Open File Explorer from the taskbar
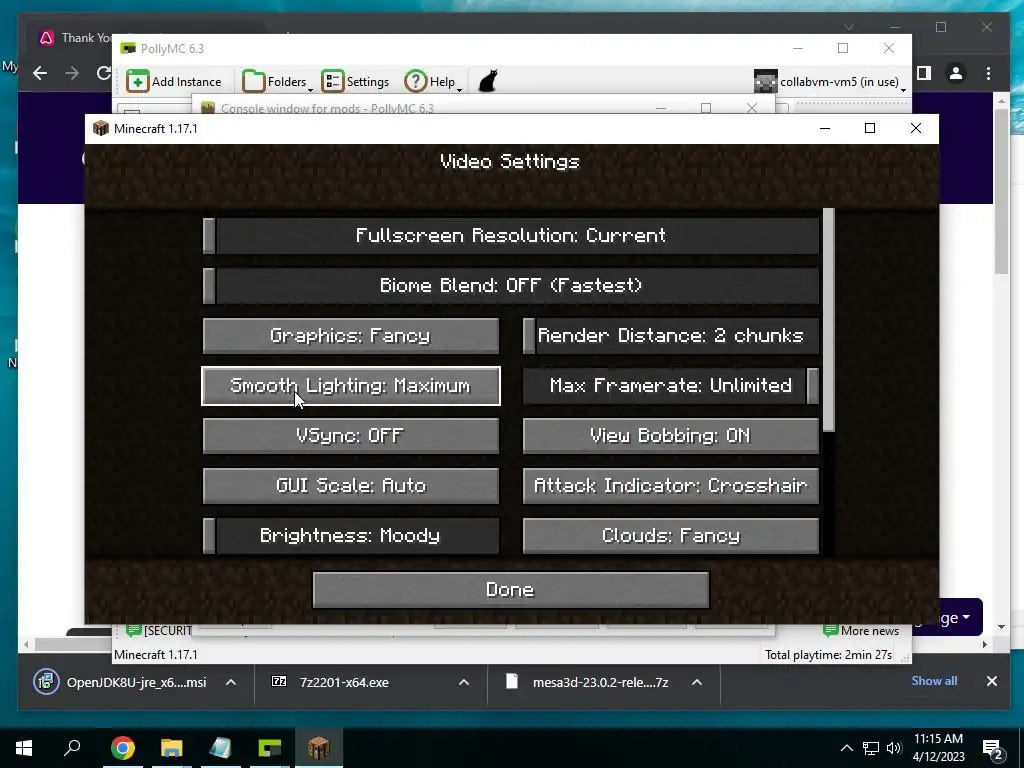The image size is (1024, 768). pos(172,748)
